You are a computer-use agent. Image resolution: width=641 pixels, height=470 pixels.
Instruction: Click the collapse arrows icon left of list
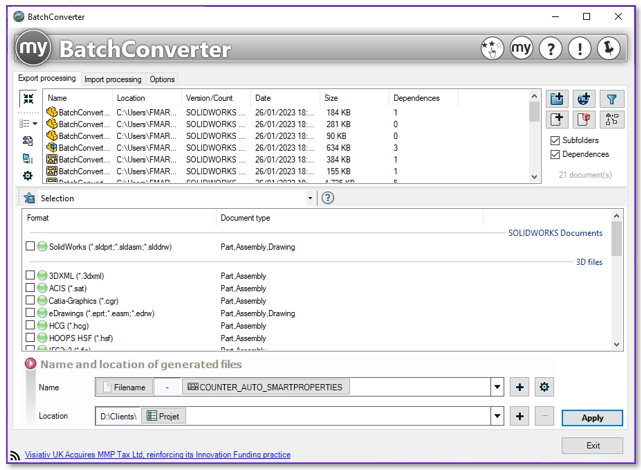pyautogui.click(x=28, y=98)
